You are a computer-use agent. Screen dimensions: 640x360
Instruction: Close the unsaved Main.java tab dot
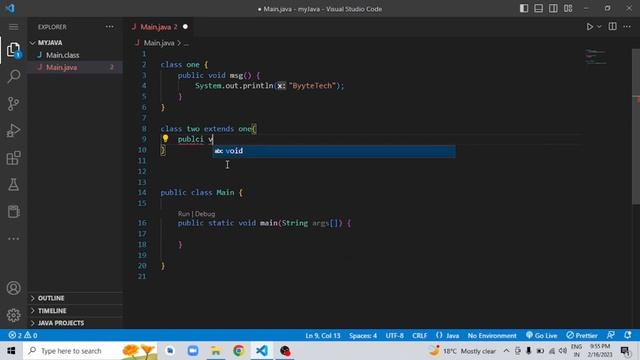click(x=185, y=27)
